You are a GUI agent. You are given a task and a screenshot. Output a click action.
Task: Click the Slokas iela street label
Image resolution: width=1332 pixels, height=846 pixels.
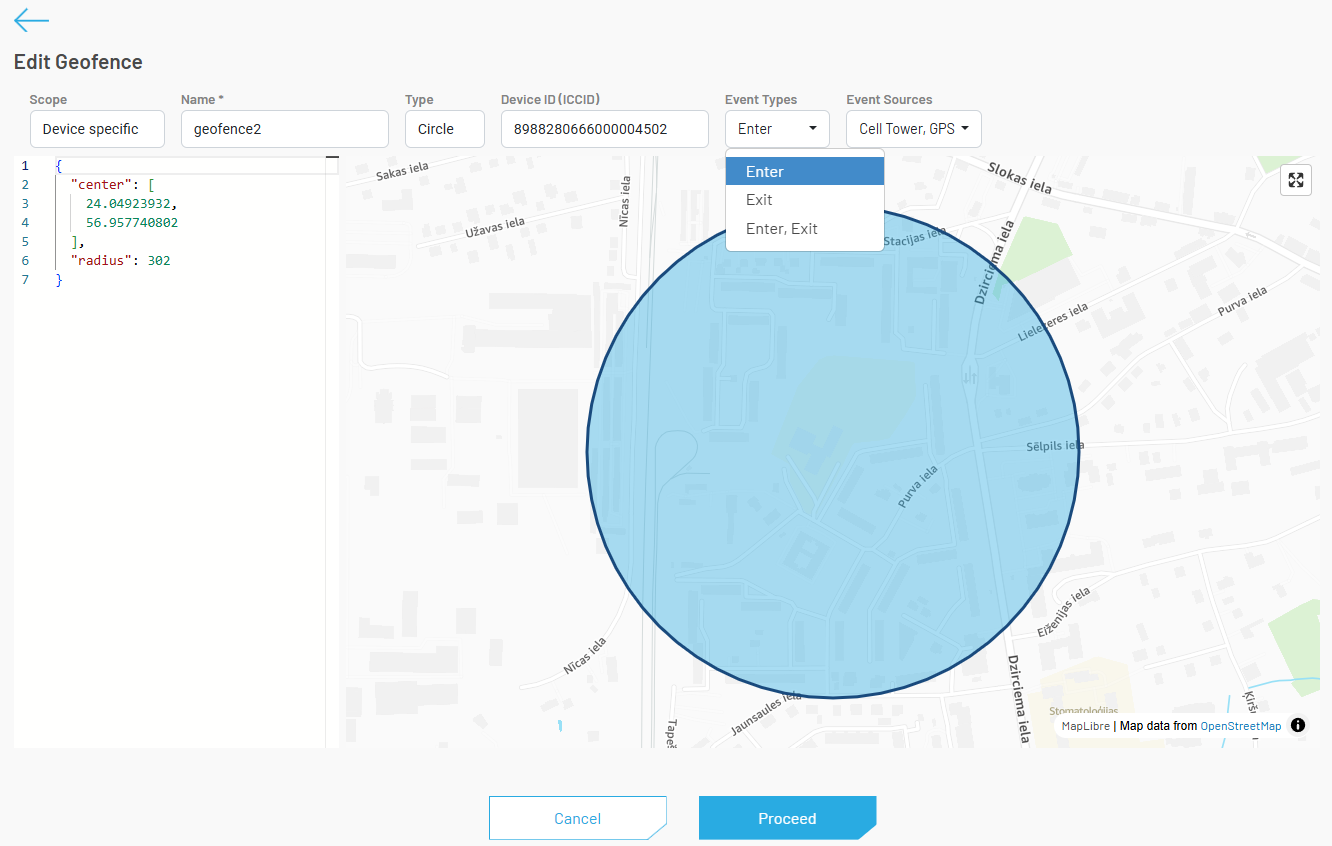(x=1019, y=176)
